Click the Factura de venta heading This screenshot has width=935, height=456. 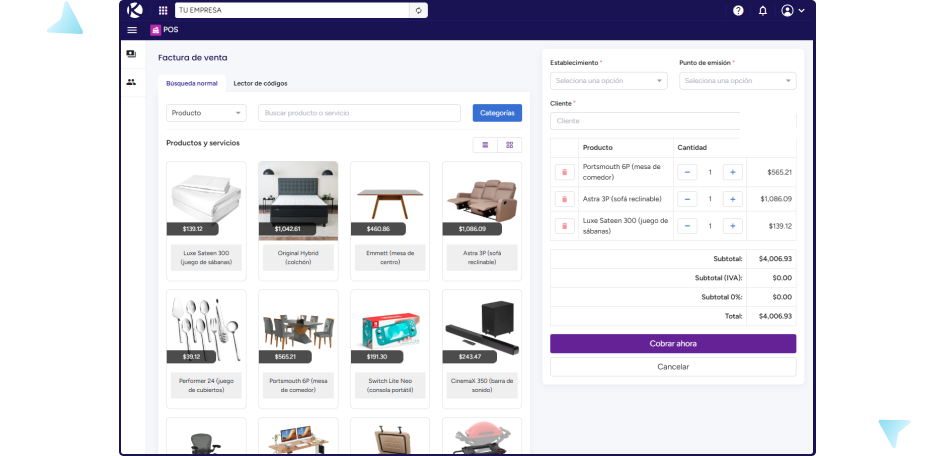tap(193, 58)
